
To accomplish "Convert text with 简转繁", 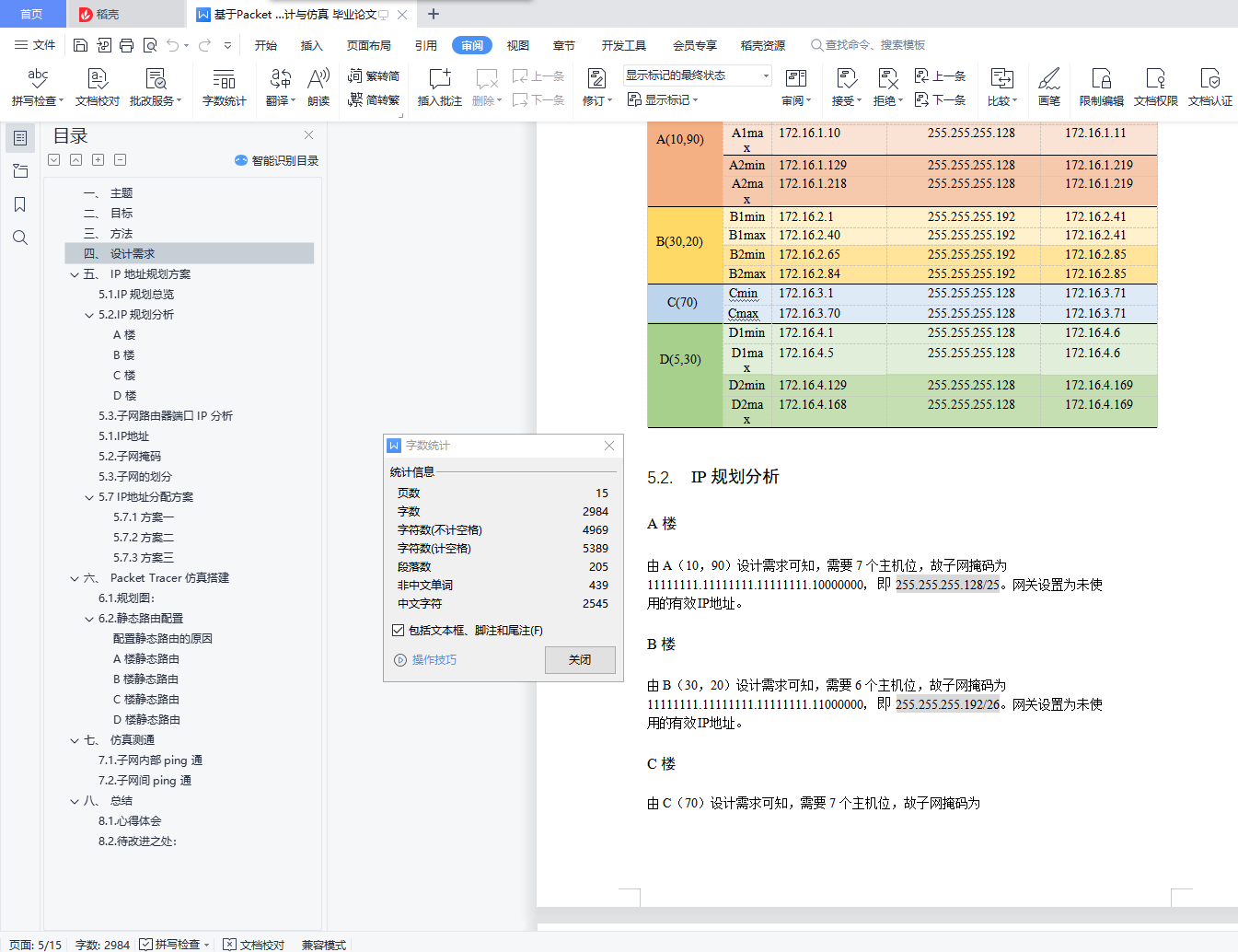I will click(374, 99).
